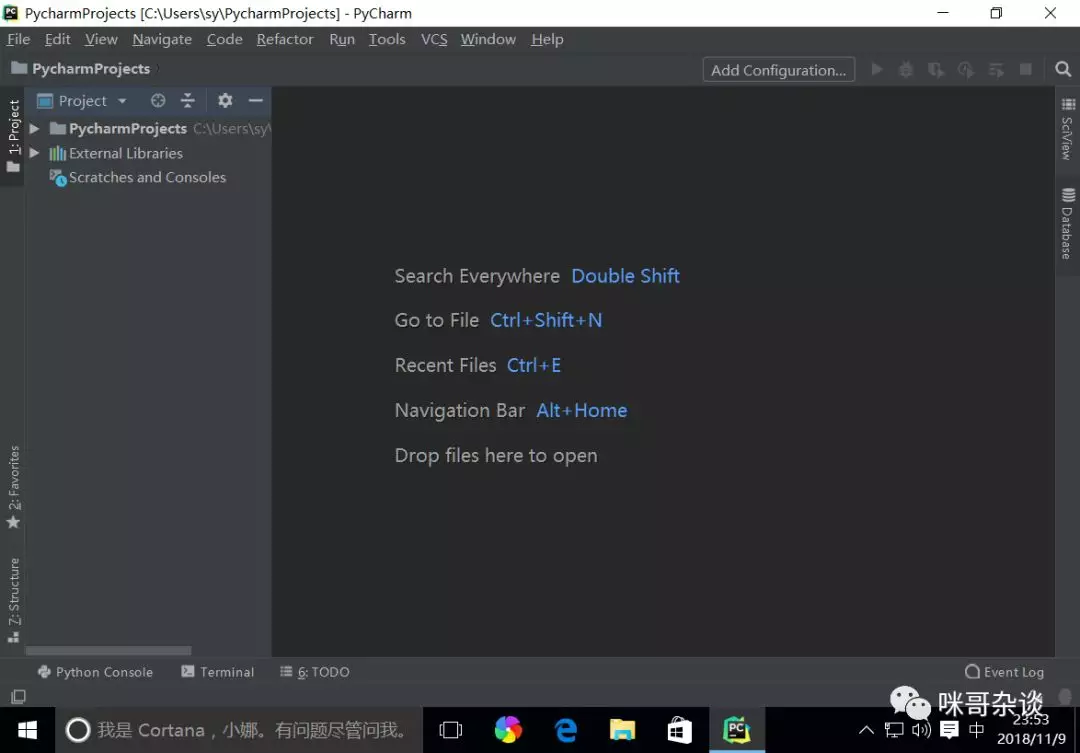Click the volume speaker tray icon
The width and height of the screenshot is (1080, 753).
[921, 730]
